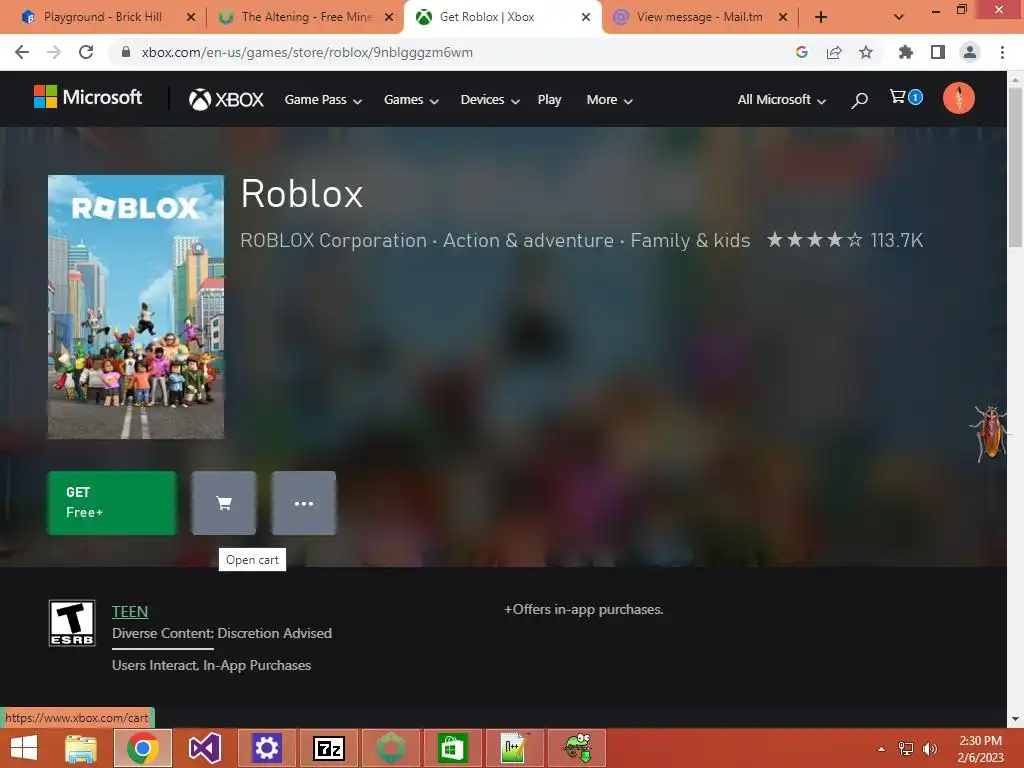Expand the Devices dropdown menu
Screen dimensions: 1024x768
point(490,100)
